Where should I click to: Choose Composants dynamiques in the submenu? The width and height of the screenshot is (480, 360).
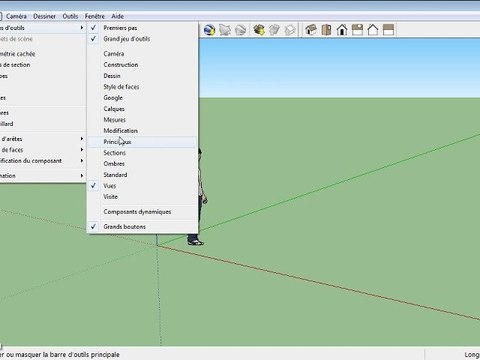point(142,212)
